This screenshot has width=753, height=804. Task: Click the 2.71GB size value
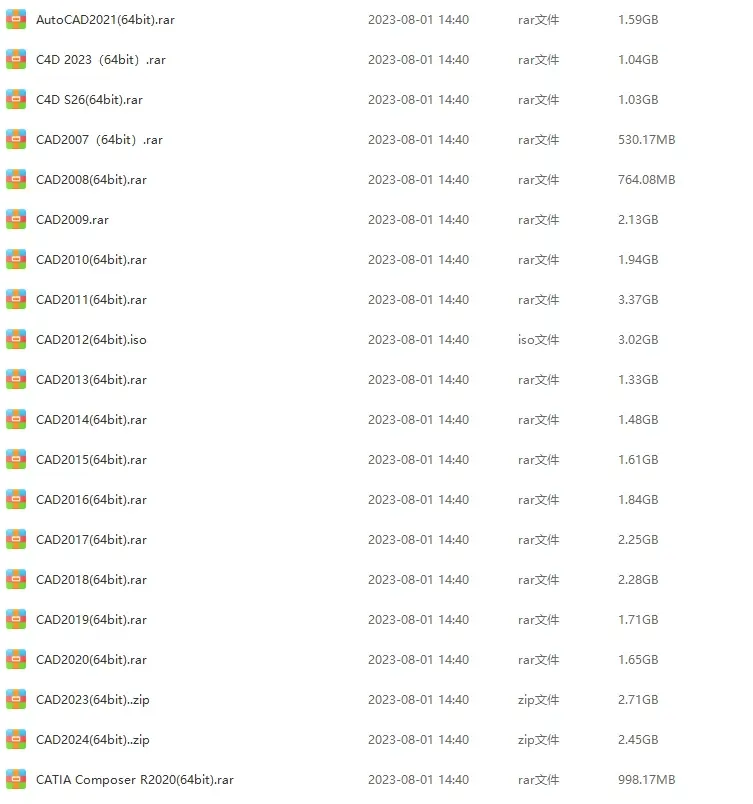click(x=638, y=699)
